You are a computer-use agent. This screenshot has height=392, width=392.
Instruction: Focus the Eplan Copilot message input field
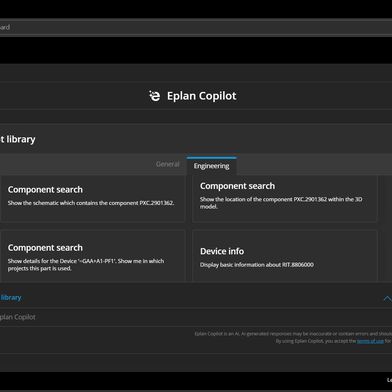196,317
